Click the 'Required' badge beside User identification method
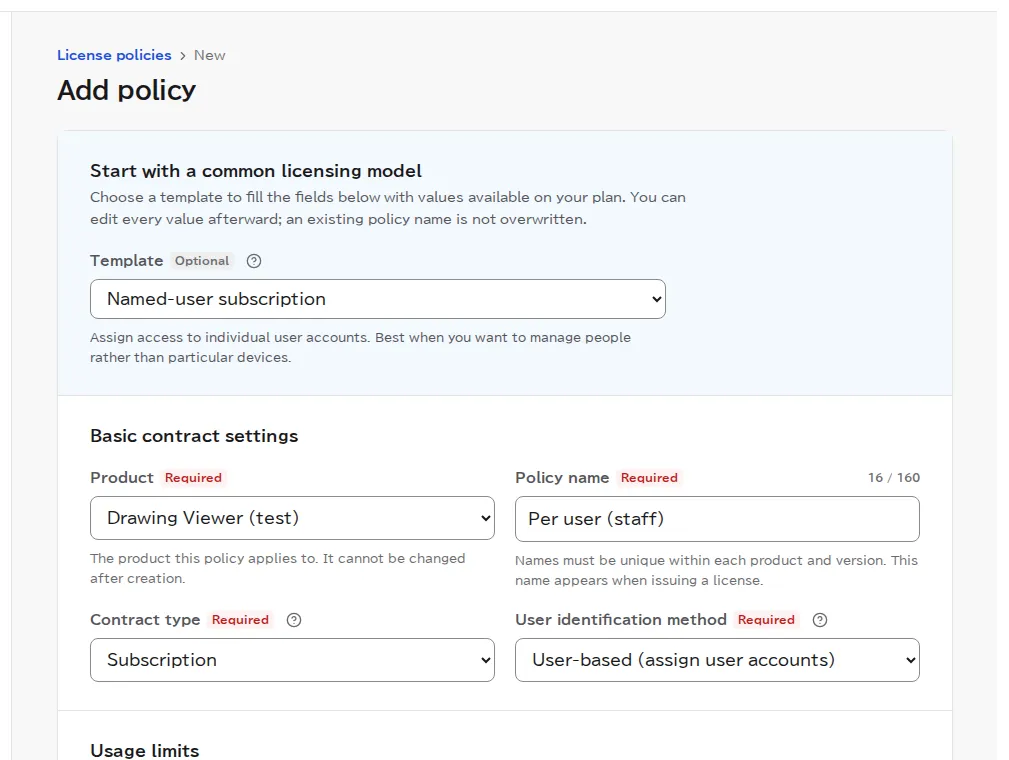1009x760 pixels. (x=766, y=620)
